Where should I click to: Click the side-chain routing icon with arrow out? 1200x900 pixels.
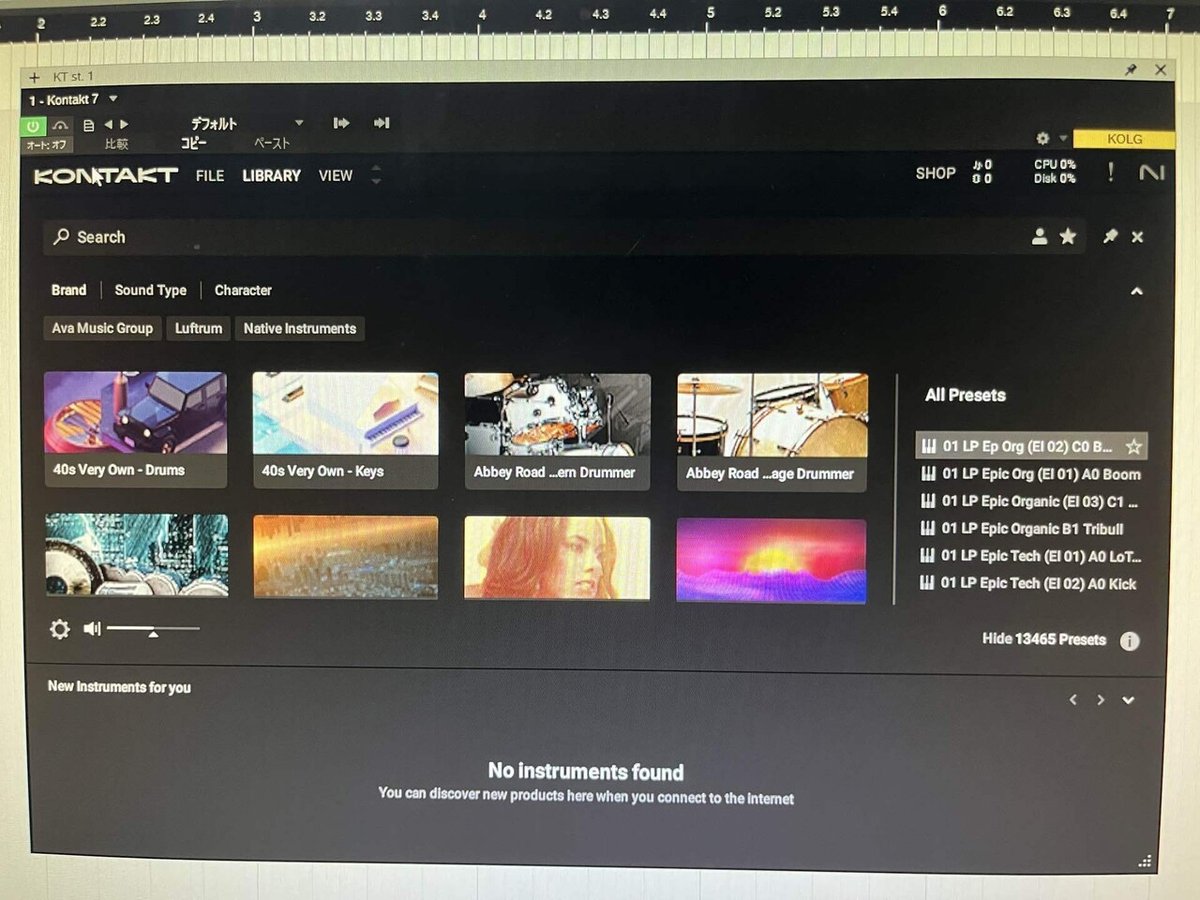pyautogui.click(x=341, y=123)
